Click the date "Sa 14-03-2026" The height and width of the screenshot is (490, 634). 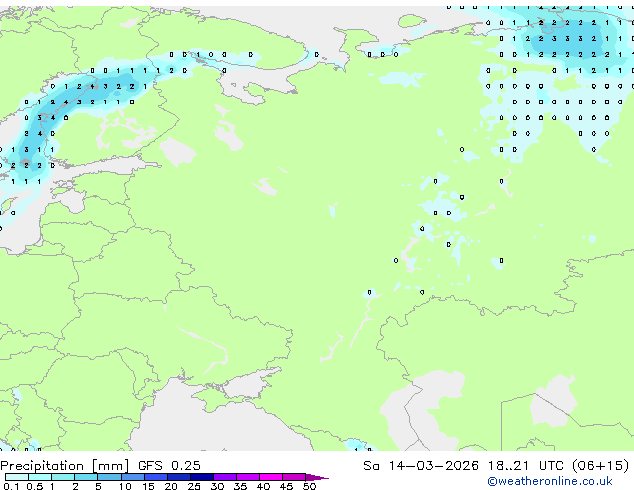coord(421,465)
